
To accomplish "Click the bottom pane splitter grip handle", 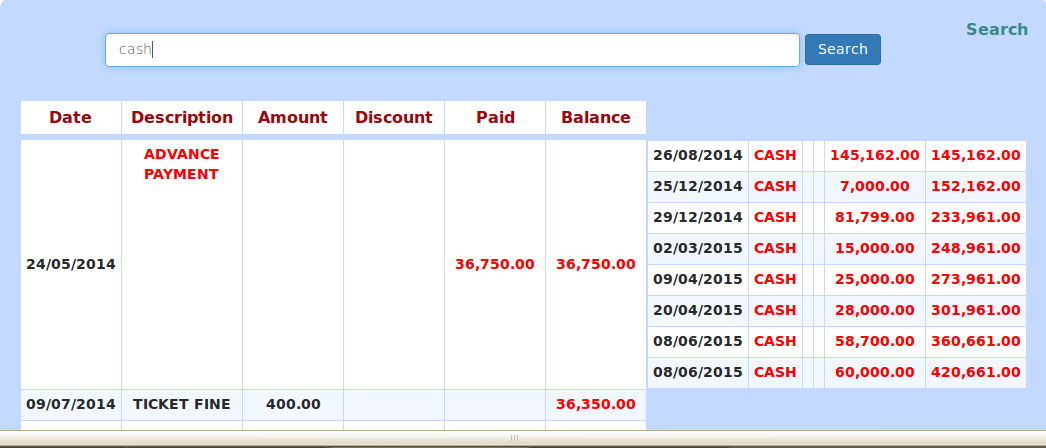I will click(x=514, y=438).
